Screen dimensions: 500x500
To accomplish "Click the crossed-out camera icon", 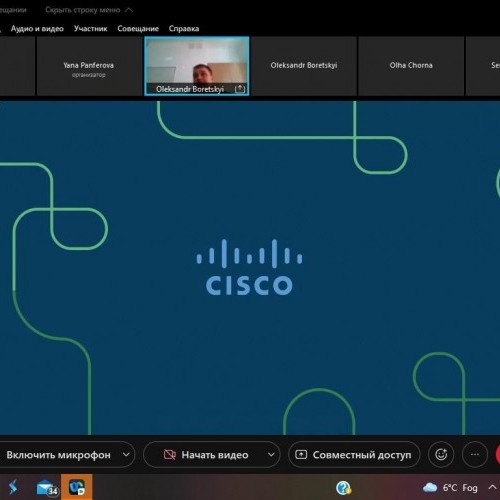I will 170,455.
